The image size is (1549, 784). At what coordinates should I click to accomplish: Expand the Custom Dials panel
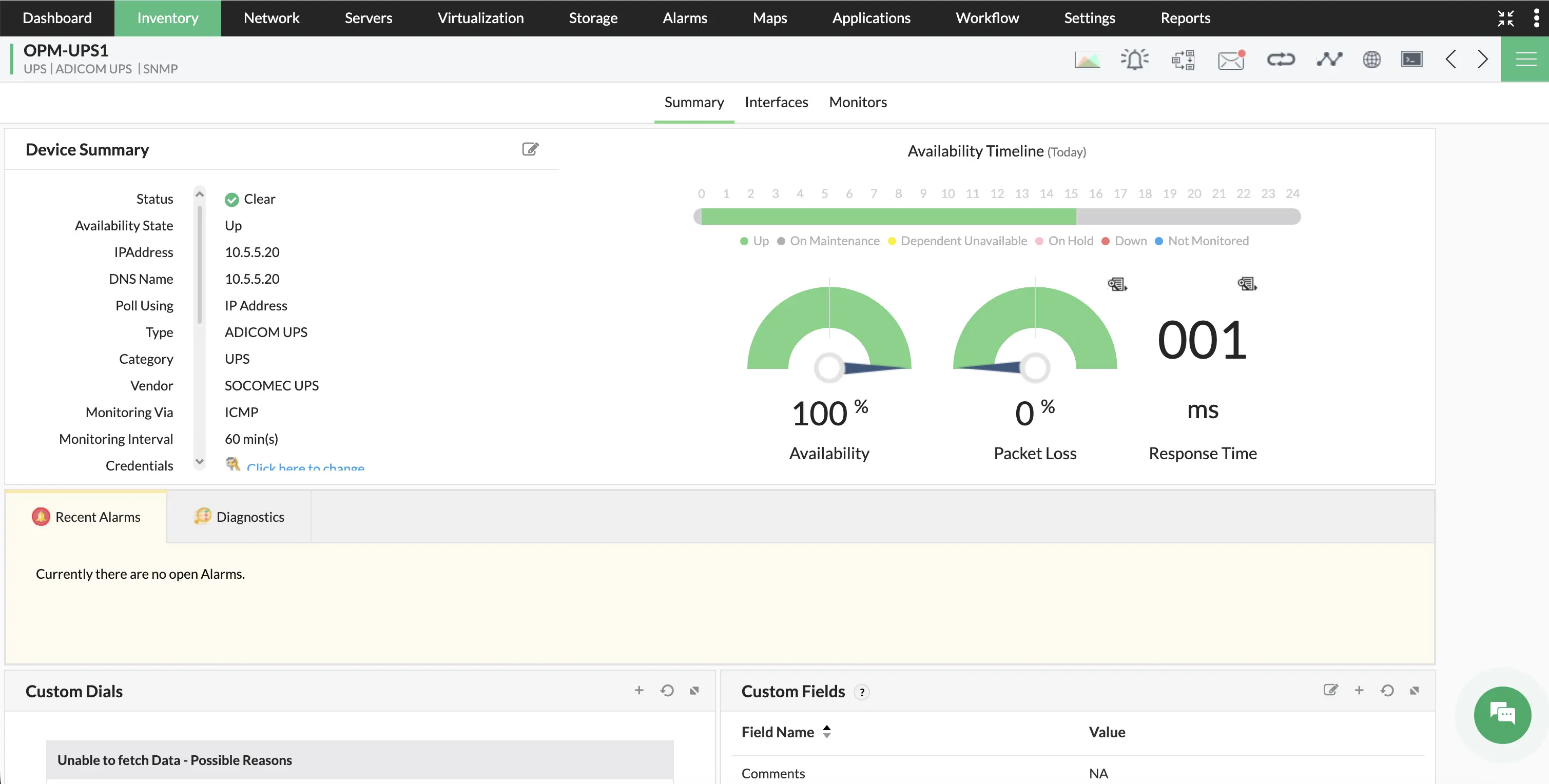click(x=694, y=690)
